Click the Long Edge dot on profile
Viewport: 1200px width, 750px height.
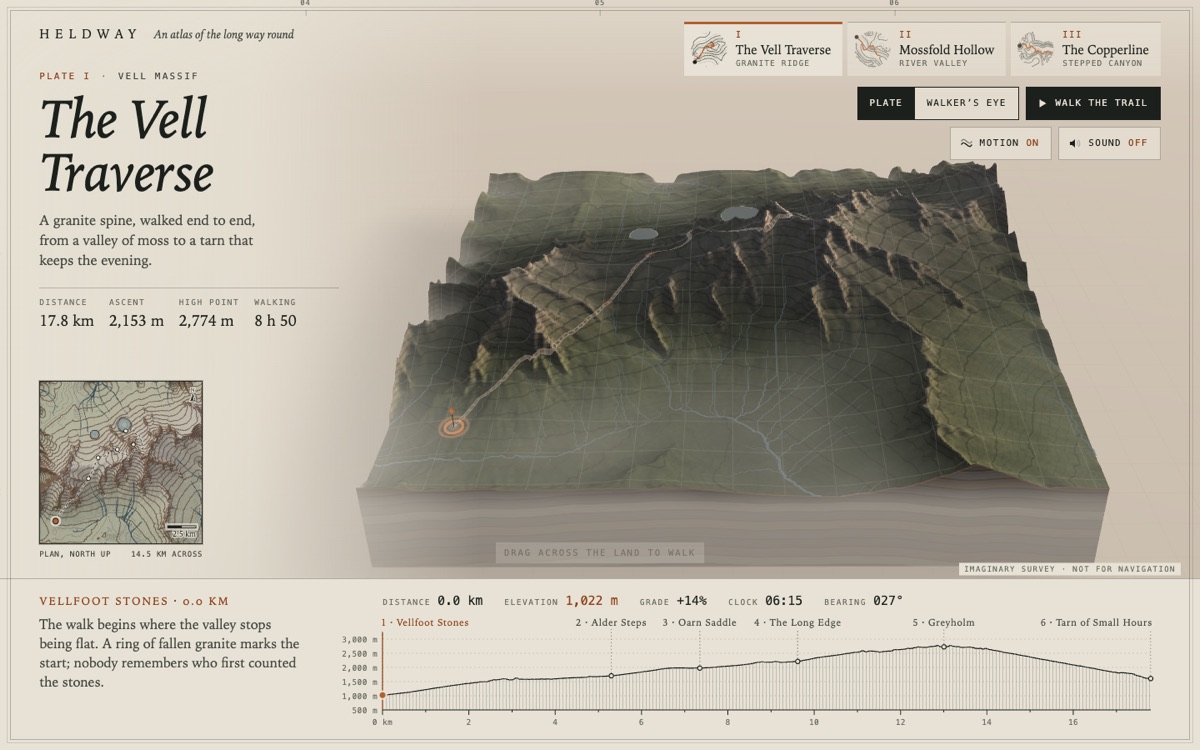(797, 661)
